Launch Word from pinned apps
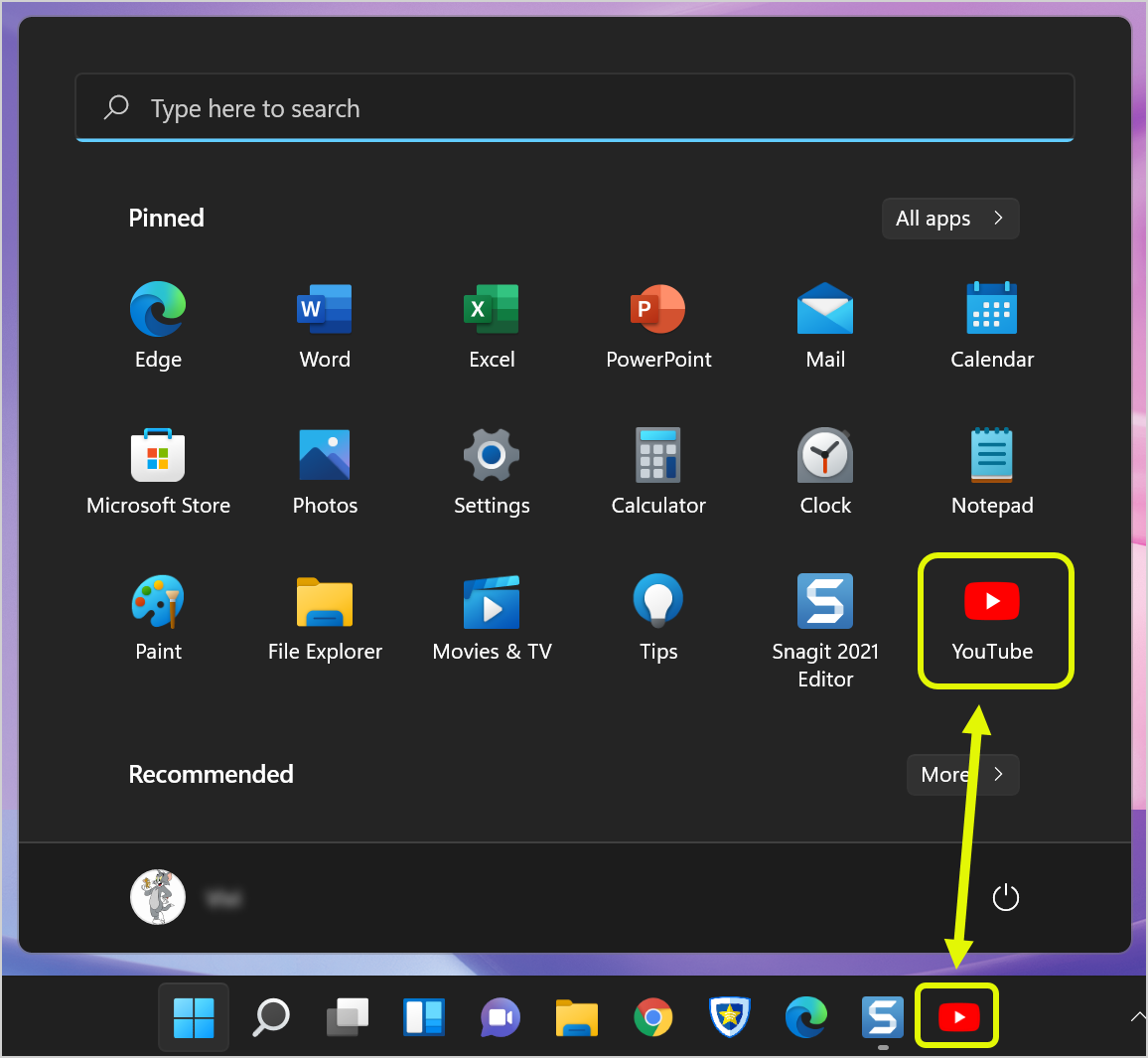Screen dimensions: 1148x1058 (x=325, y=325)
